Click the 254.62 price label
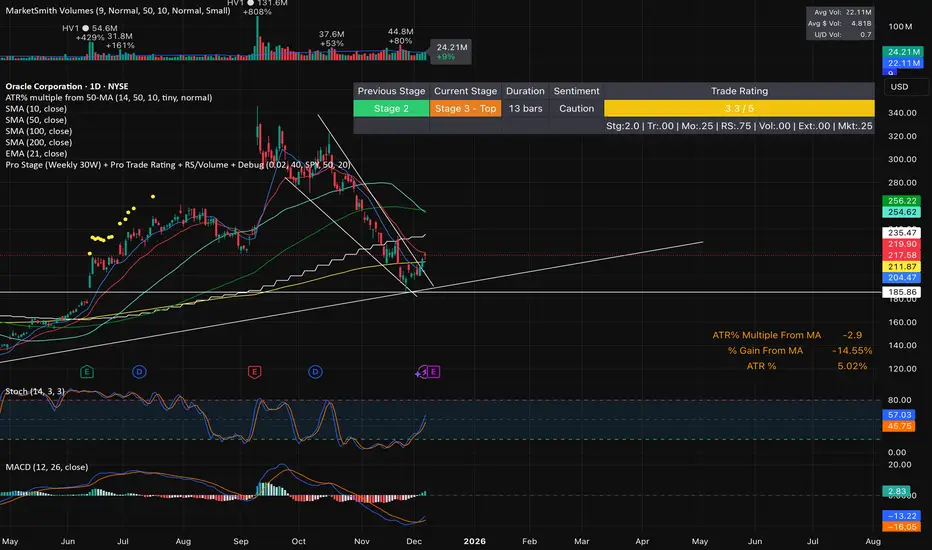932x550 pixels. click(902, 212)
